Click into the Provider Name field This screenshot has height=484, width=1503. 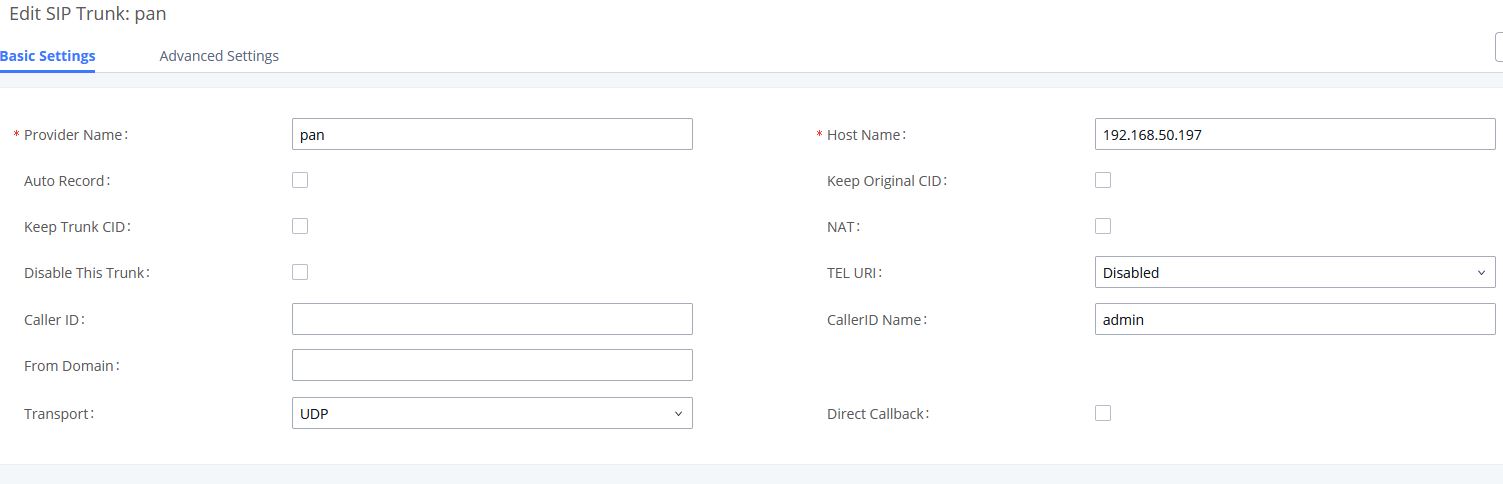click(x=491, y=134)
